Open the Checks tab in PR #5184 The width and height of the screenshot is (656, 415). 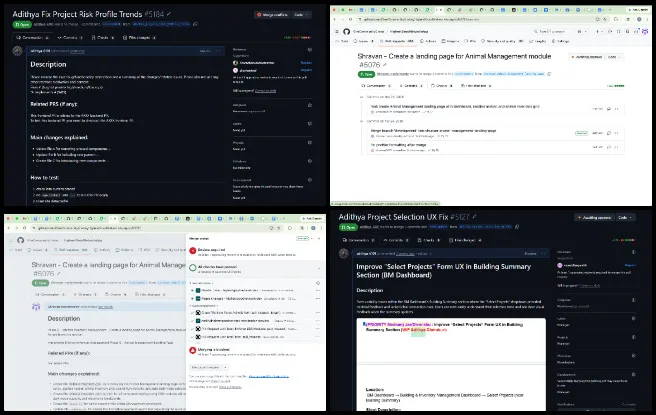coord(102,37)
